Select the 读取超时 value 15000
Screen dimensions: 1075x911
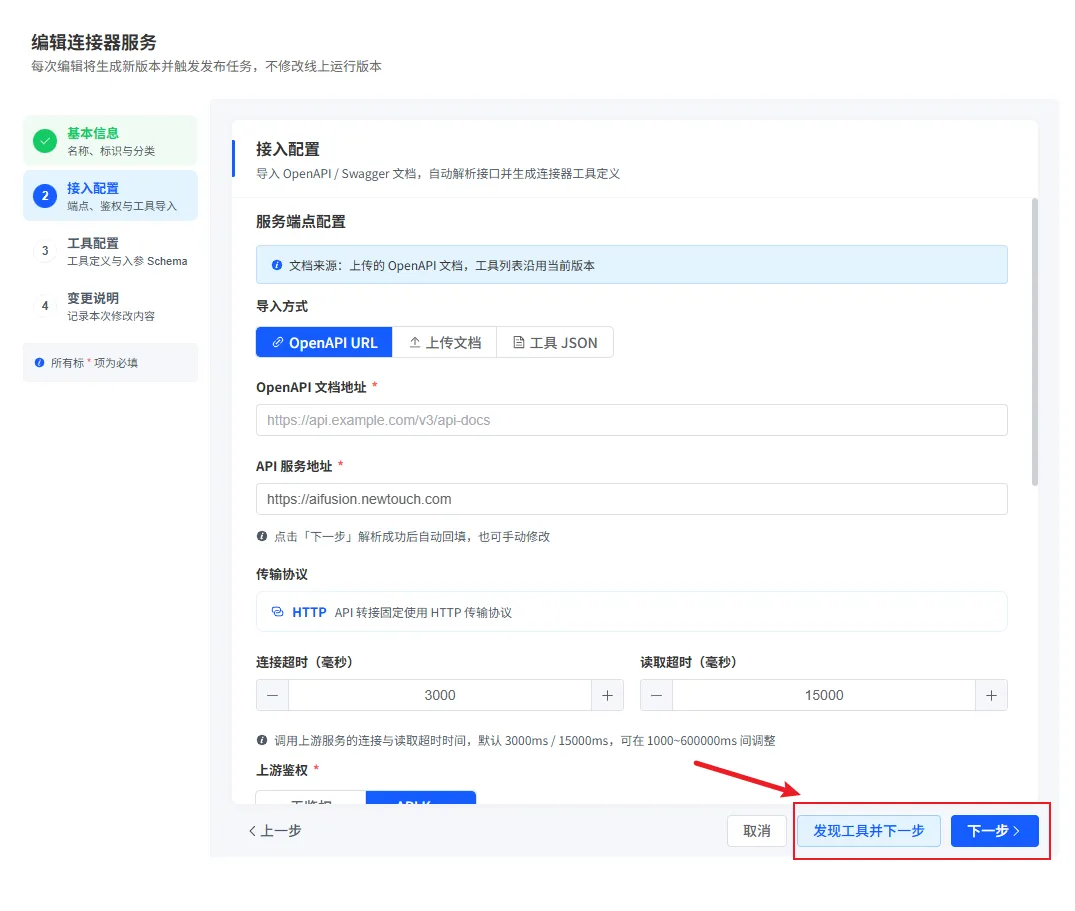tap(824, 695)
